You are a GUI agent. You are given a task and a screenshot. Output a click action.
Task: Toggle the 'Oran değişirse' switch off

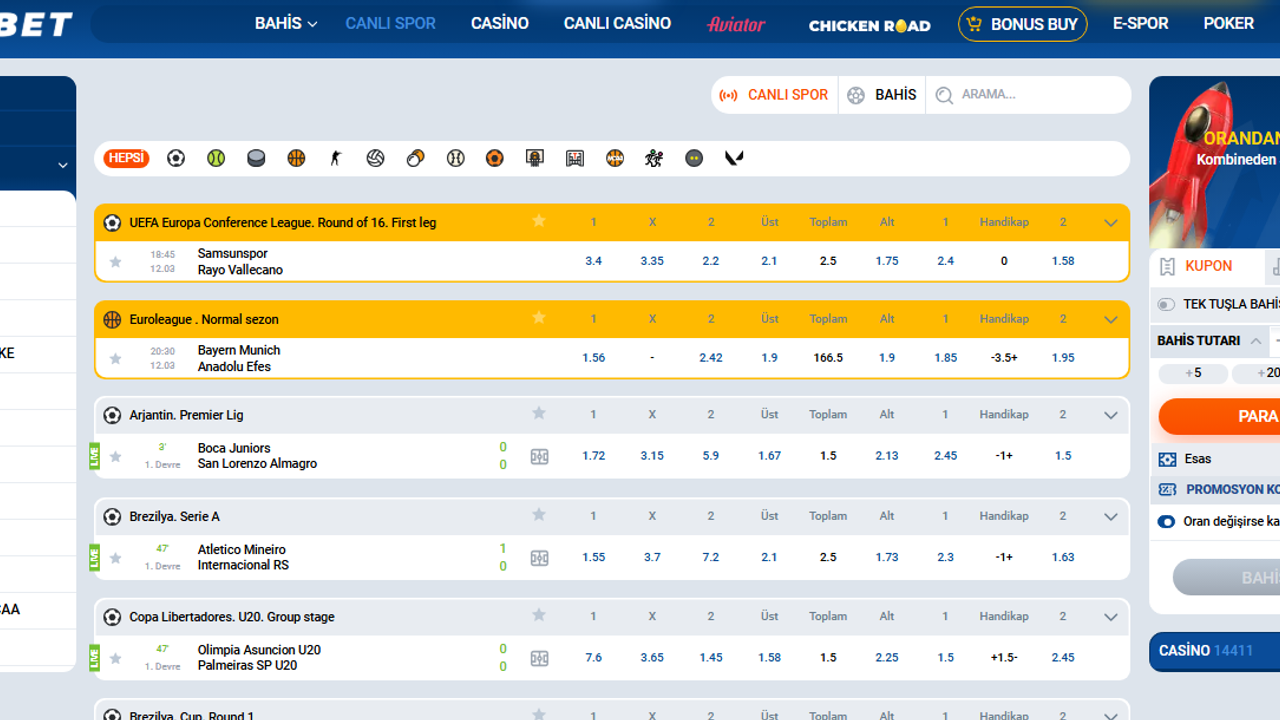tap(1166, 522)
